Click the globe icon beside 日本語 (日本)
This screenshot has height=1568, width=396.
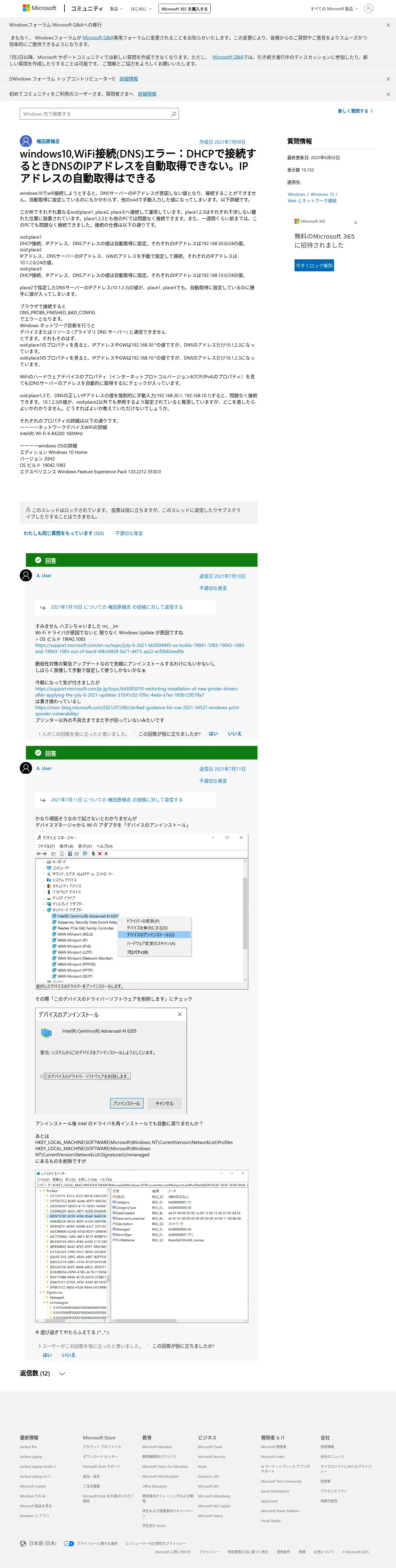coord(23,1543)
